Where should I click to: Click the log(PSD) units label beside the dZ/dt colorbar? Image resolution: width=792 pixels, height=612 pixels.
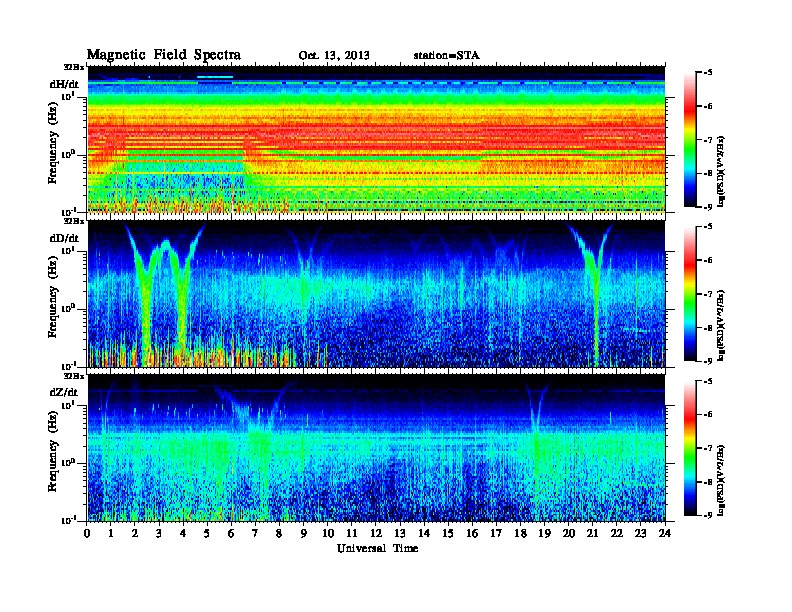point(722,479)
